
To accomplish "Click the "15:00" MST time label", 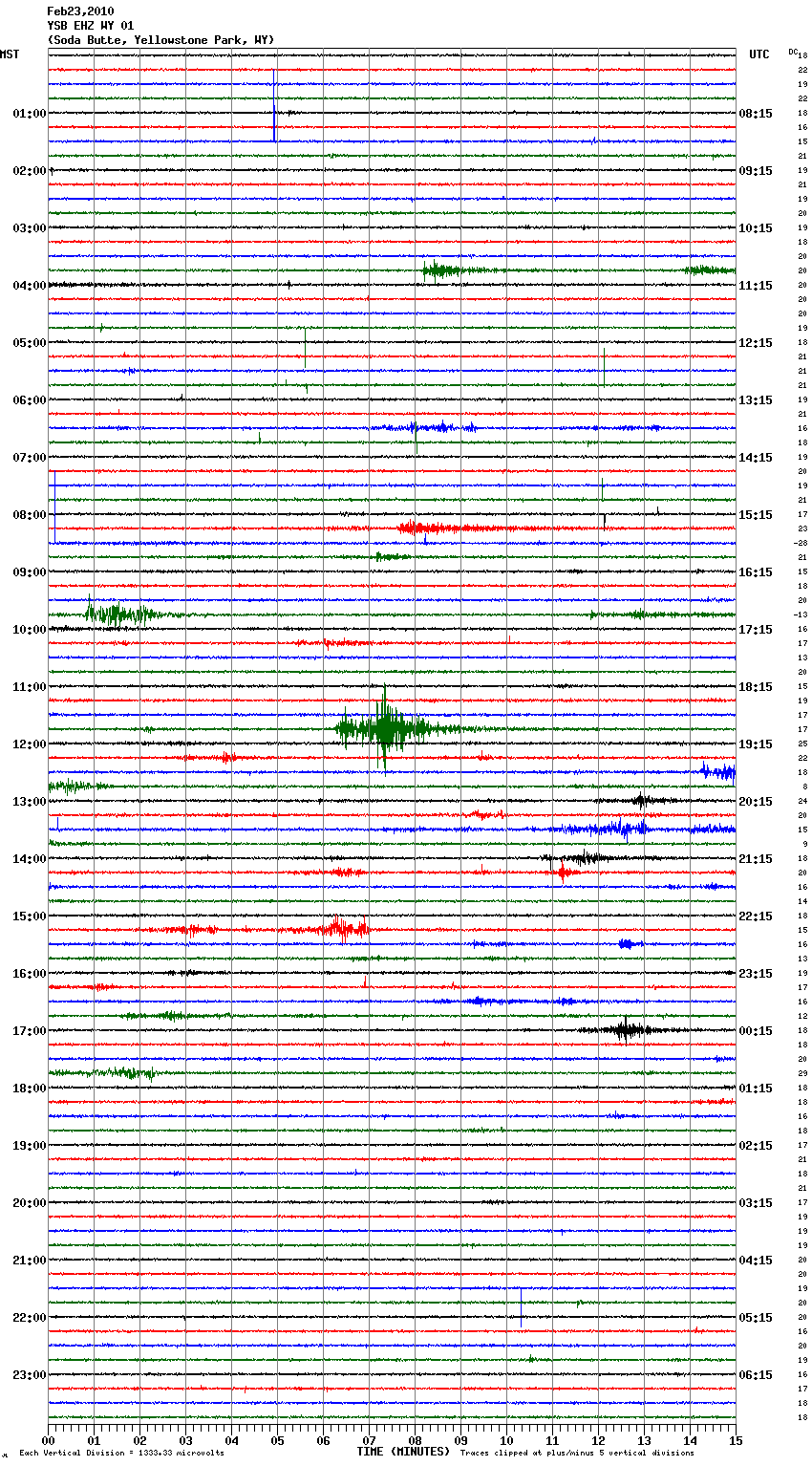I will pyautogui.click(x=30, y=916).
